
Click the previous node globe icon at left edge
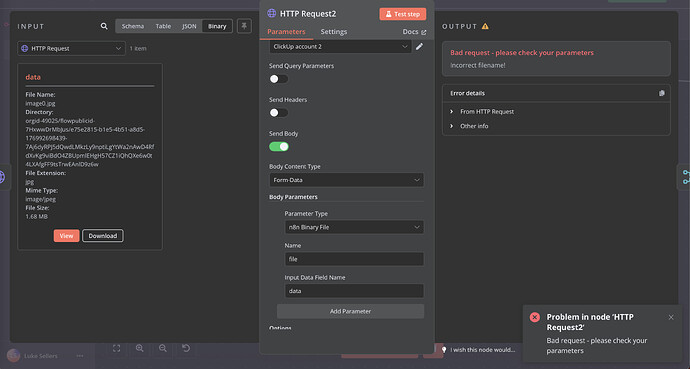[x=3, y=177]
